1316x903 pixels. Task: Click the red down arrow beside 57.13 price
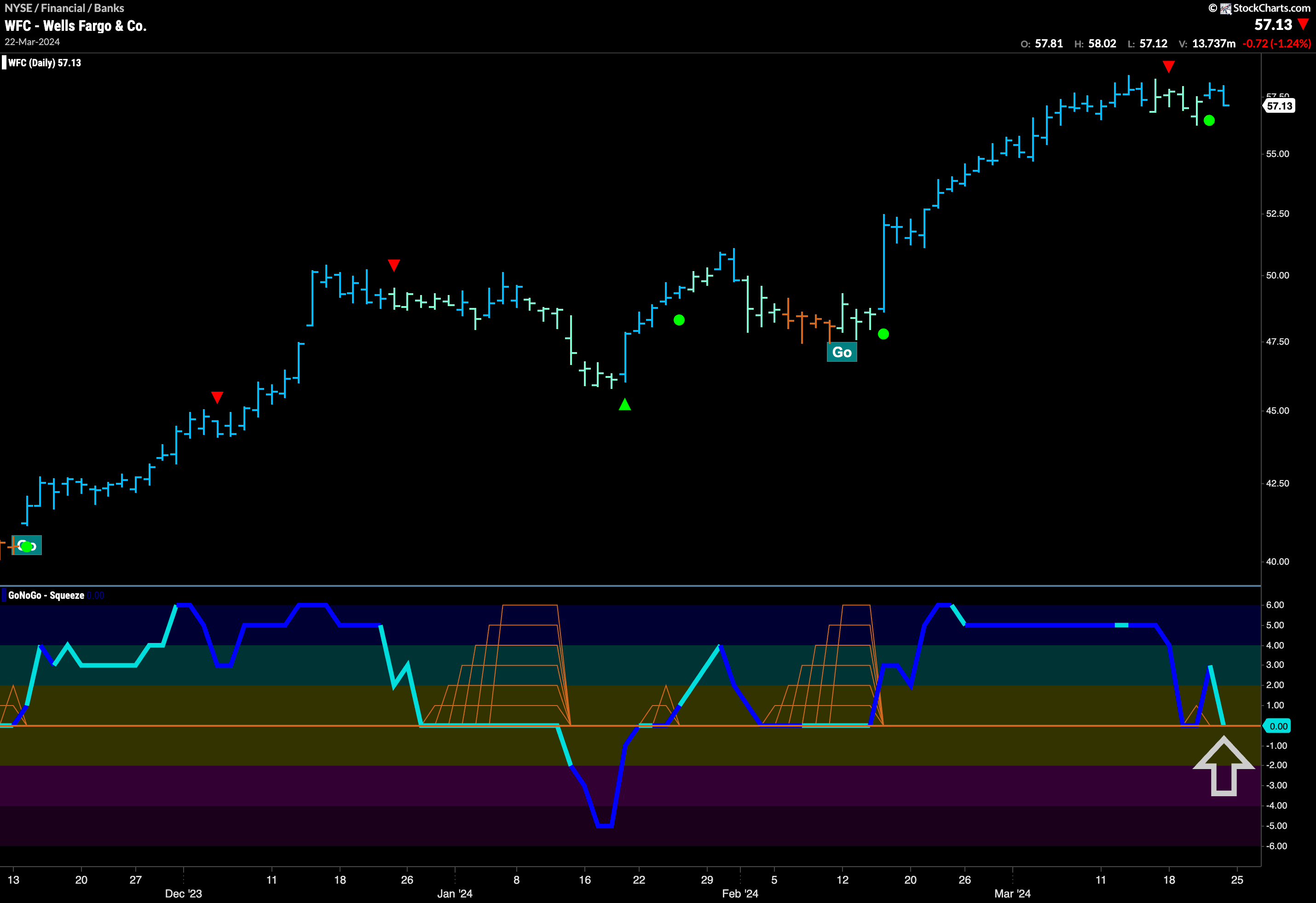click(x=1304, y=24)
